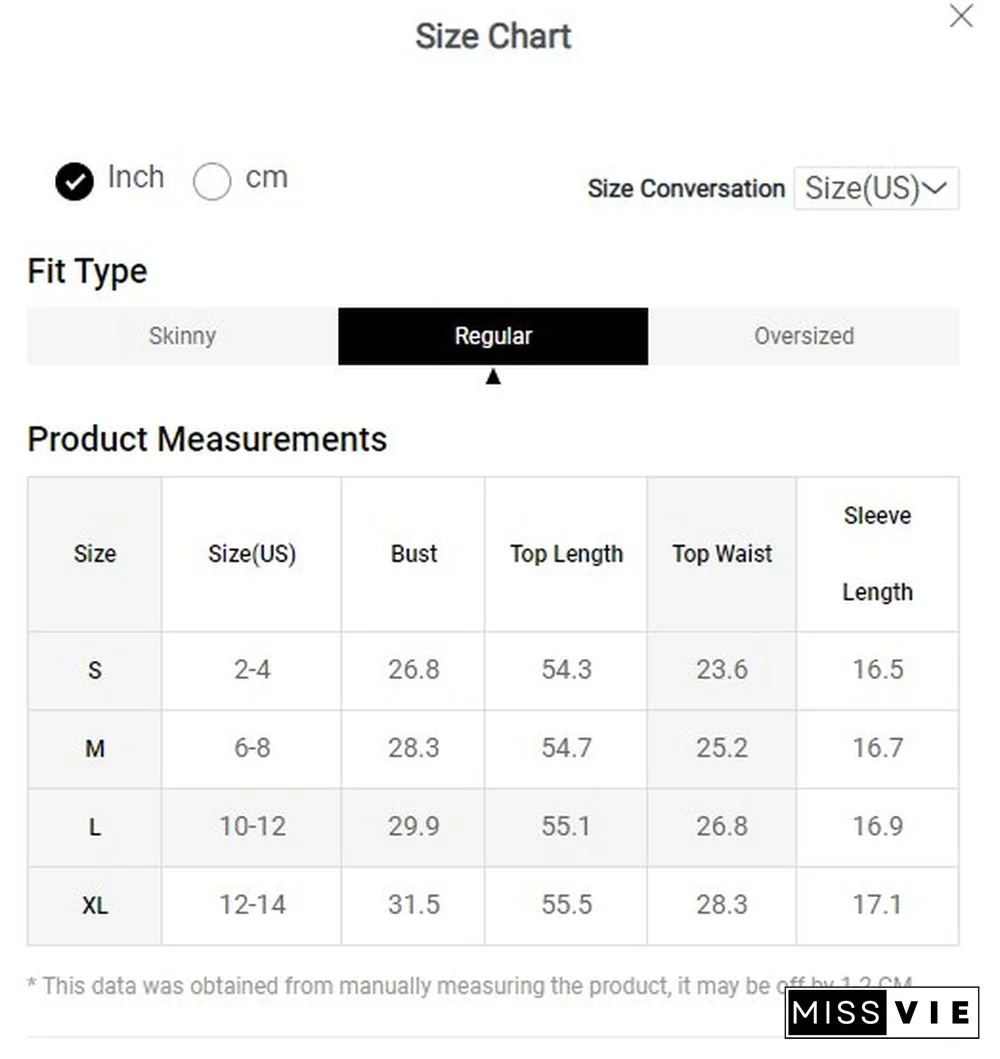Image resolution: width=1000 pixels, height=1059 pixels.
Task: Click the Size Conversation label
Action: pos(686,189)
